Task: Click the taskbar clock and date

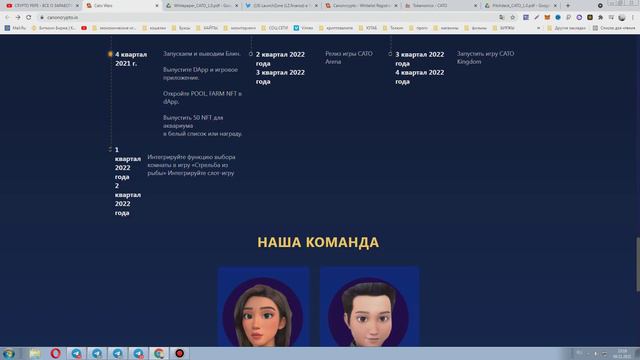Action: pos(622,353)
